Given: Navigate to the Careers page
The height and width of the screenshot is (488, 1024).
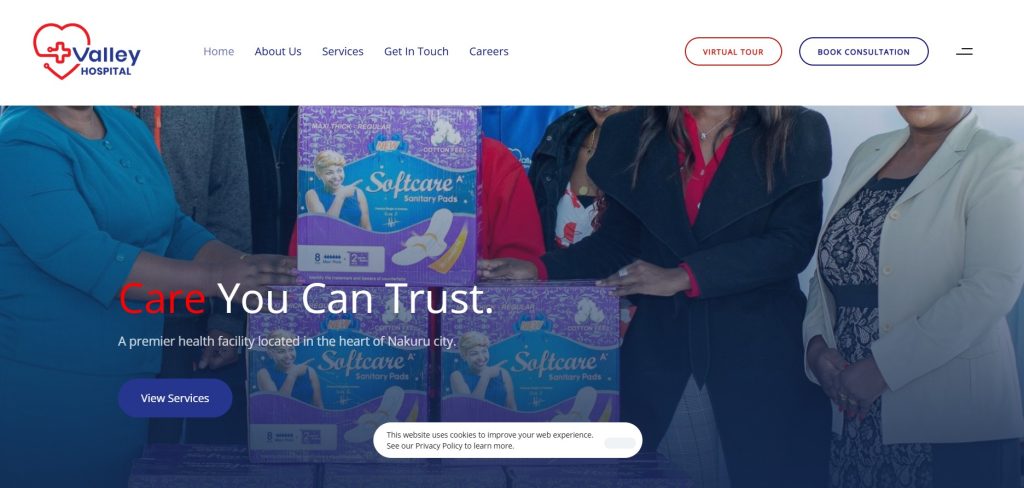Looking at the screenshot, I should click(x=488, y=52).
